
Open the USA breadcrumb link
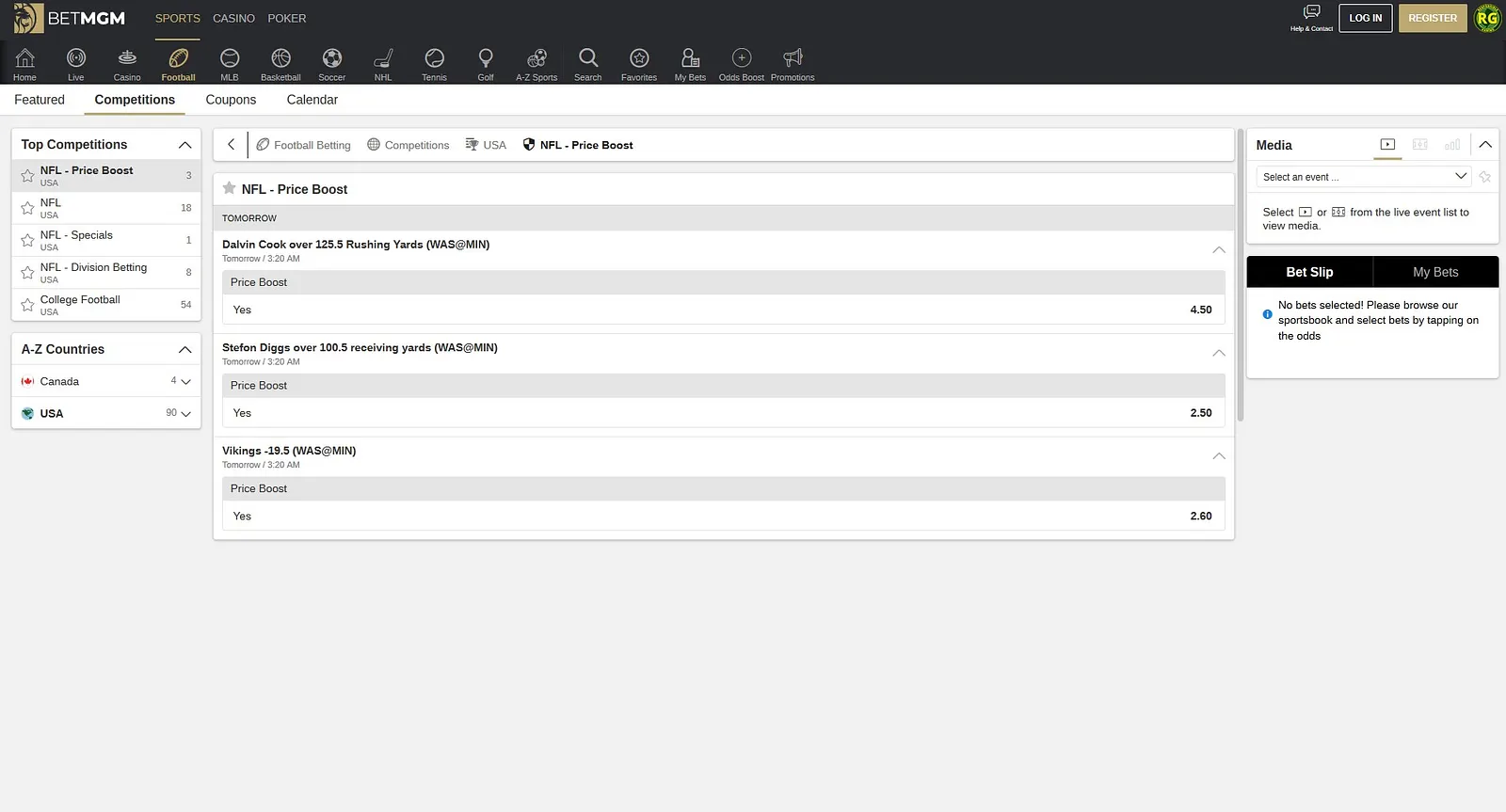click(x=486, y=145)
